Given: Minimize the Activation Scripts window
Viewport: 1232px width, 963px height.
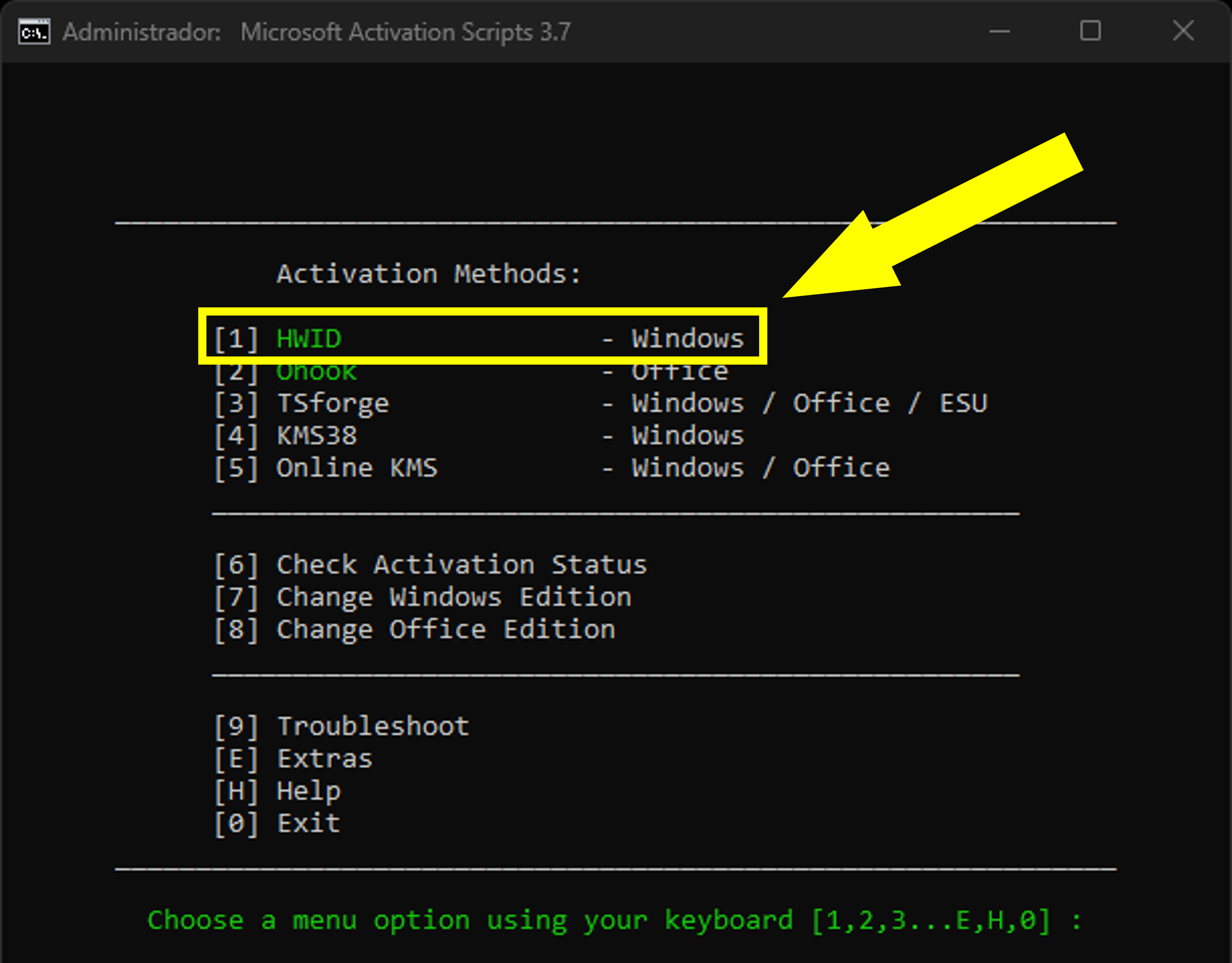Looking at the screenshot, I should pyautogui.click(x=999, y=32).
